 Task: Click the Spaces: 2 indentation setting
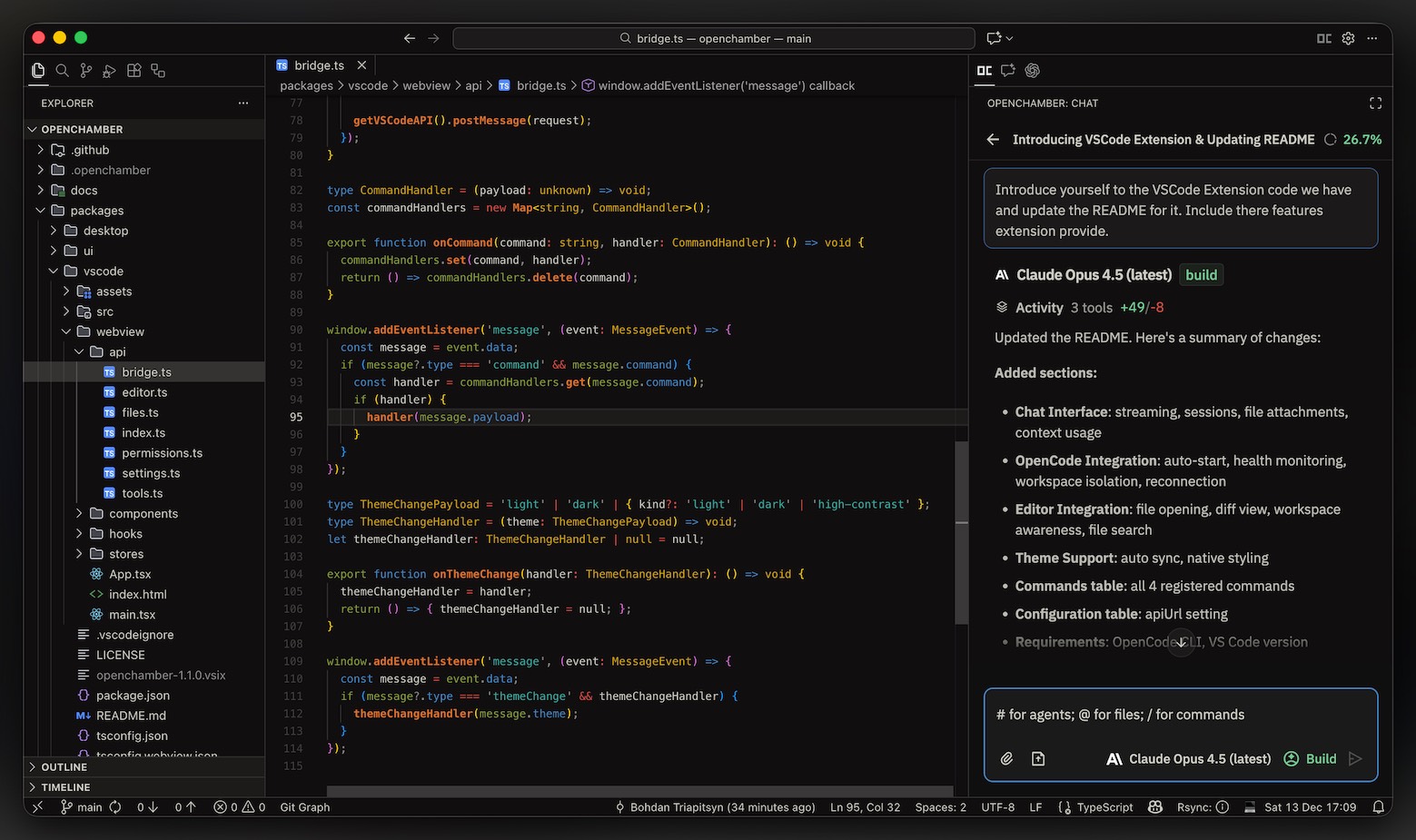pyautogui.click(x=940, y=806)
